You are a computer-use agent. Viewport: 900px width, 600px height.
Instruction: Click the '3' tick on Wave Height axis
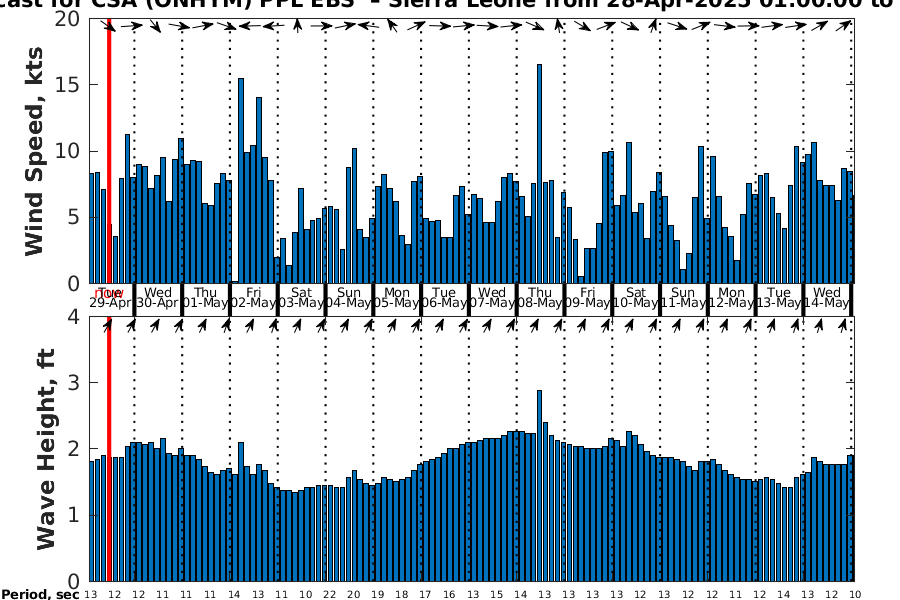click(73, 382)
